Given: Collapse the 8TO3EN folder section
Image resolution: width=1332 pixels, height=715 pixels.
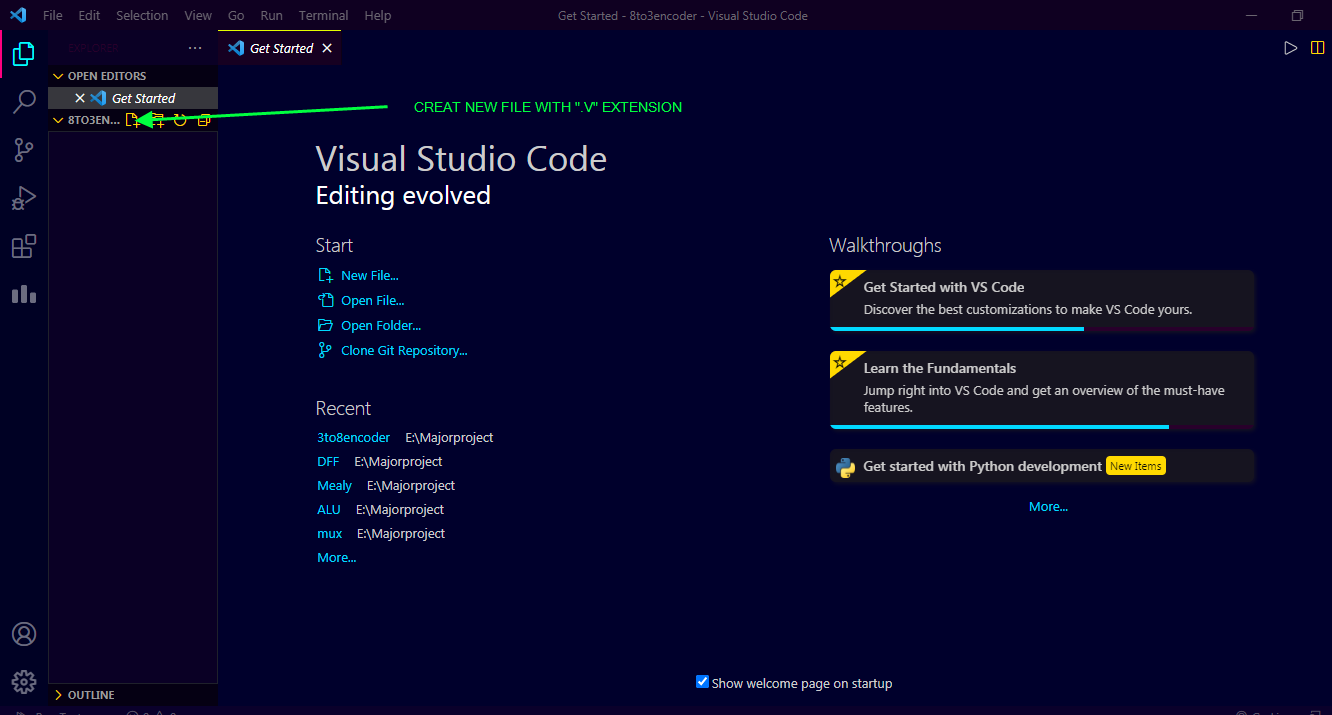Looking at the screenshot, I should pos(58,120).
